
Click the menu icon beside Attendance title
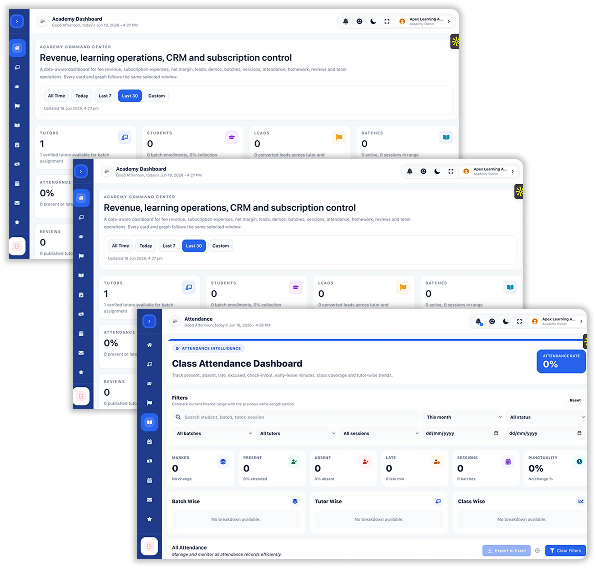[x=175, y=321]
